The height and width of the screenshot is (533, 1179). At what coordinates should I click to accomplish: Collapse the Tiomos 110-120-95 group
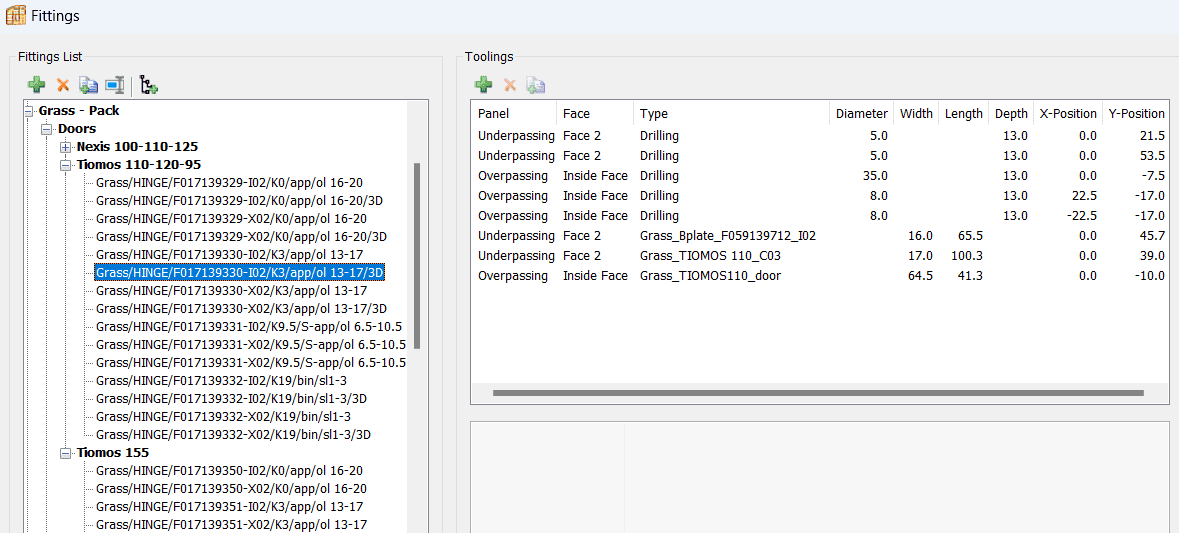tap(65, 165)
